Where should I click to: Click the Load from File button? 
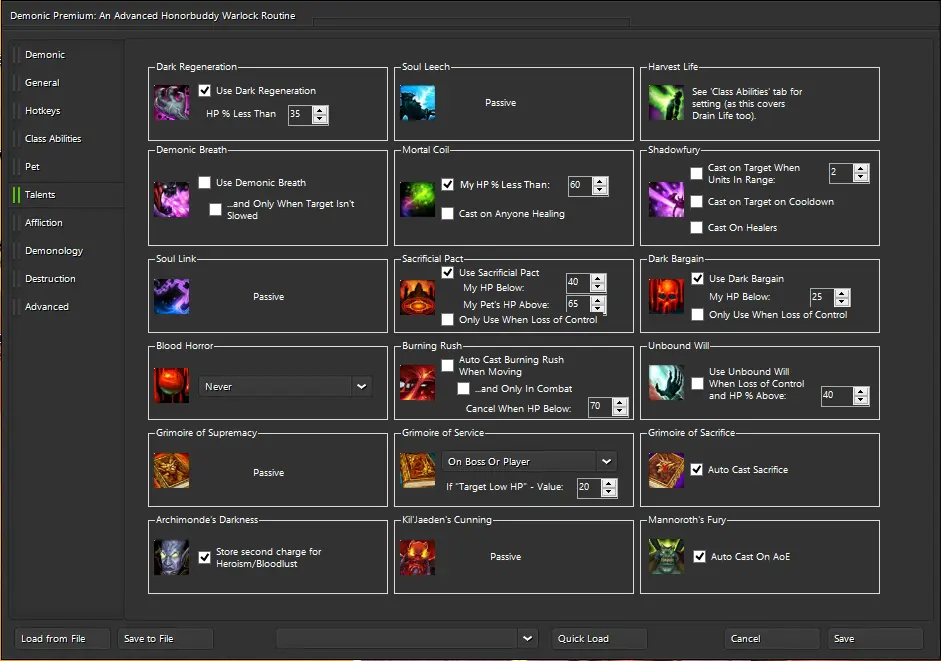pos(62,638)
